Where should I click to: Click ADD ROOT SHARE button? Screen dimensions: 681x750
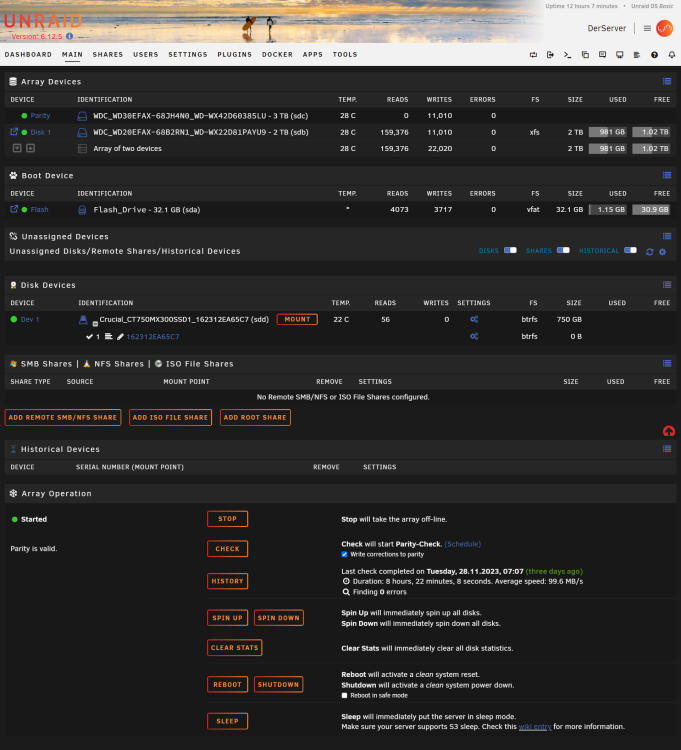pyautogui.click(x=255, y=418)
